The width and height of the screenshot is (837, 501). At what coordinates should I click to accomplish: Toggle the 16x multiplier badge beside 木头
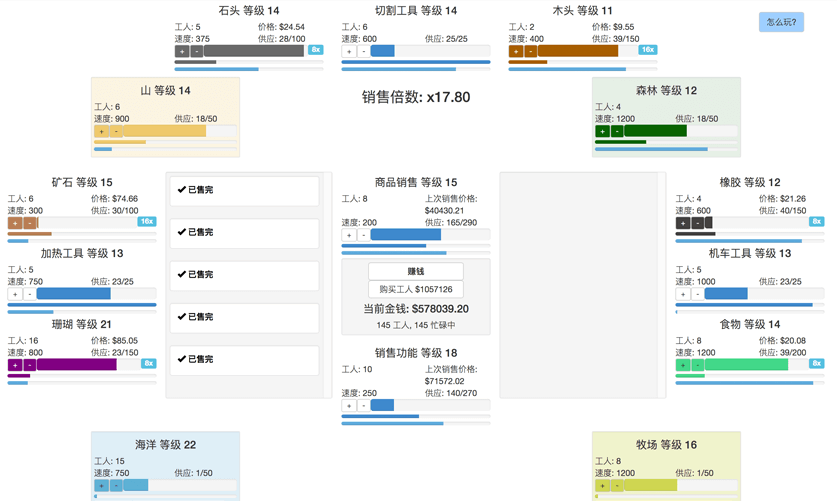tap(648, 50)
